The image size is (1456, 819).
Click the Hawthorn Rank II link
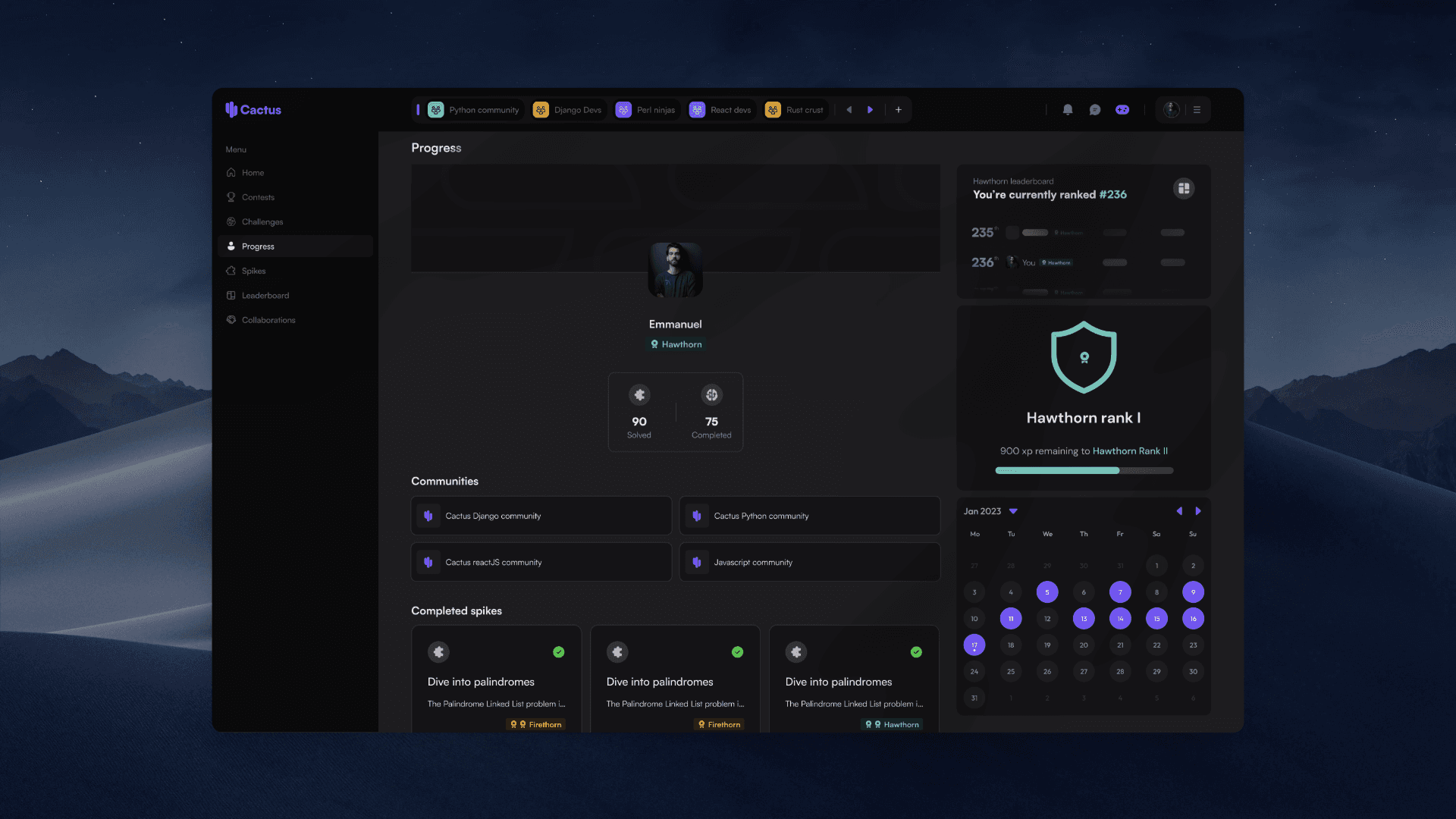click(x=1130, y=451)
